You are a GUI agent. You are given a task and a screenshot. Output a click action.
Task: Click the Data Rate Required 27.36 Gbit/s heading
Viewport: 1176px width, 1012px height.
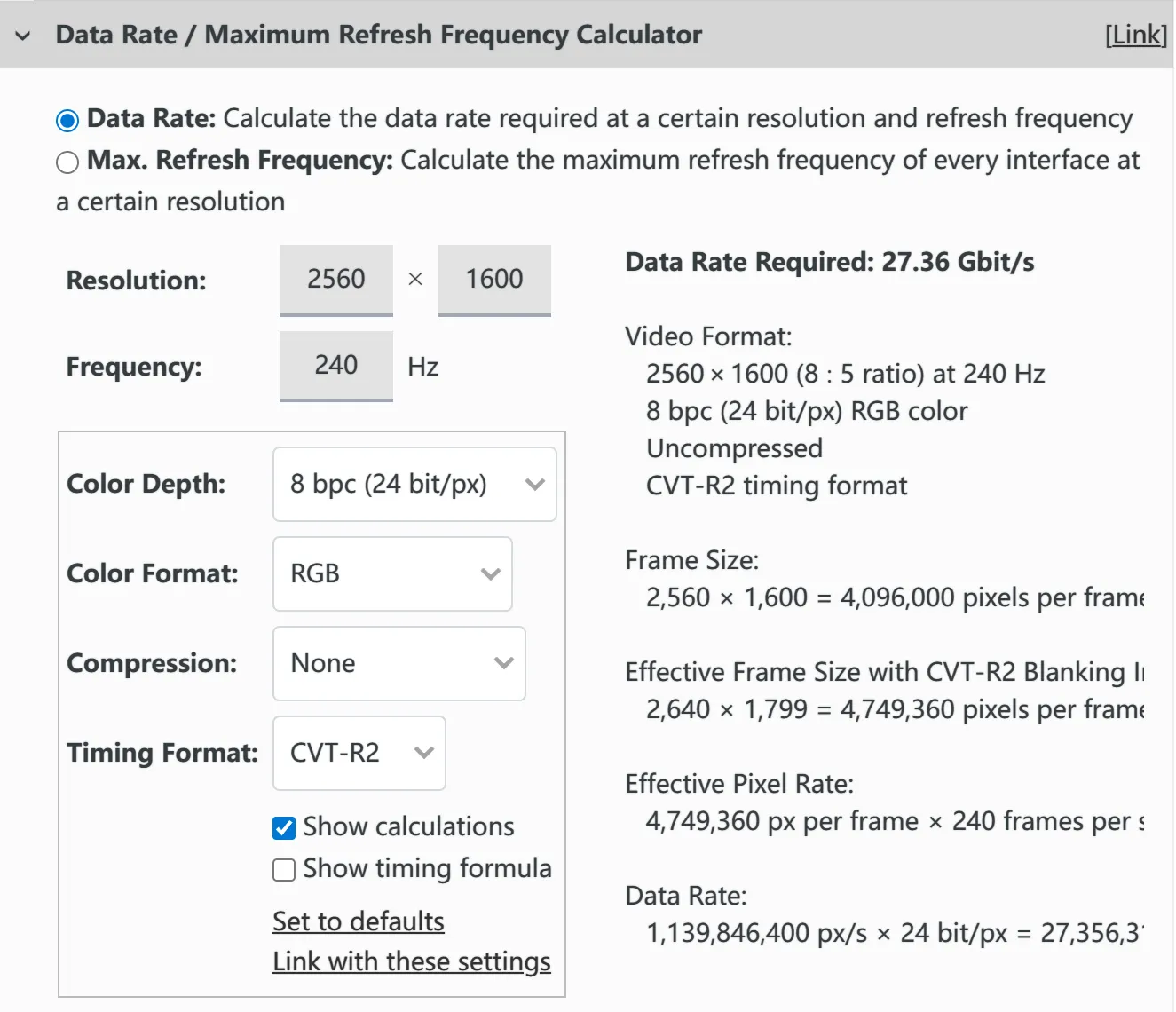tap(829, 262)
